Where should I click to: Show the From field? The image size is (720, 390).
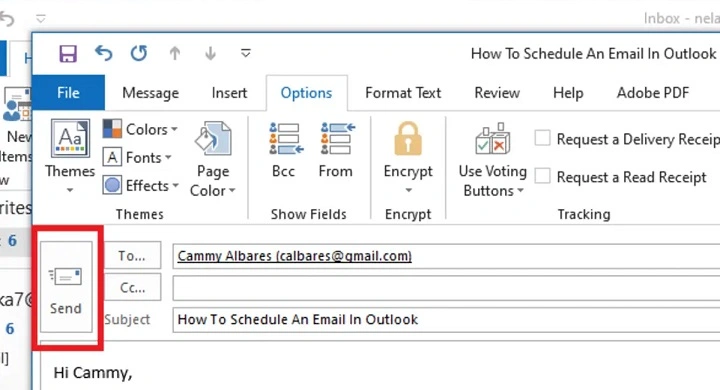point(336,150)
